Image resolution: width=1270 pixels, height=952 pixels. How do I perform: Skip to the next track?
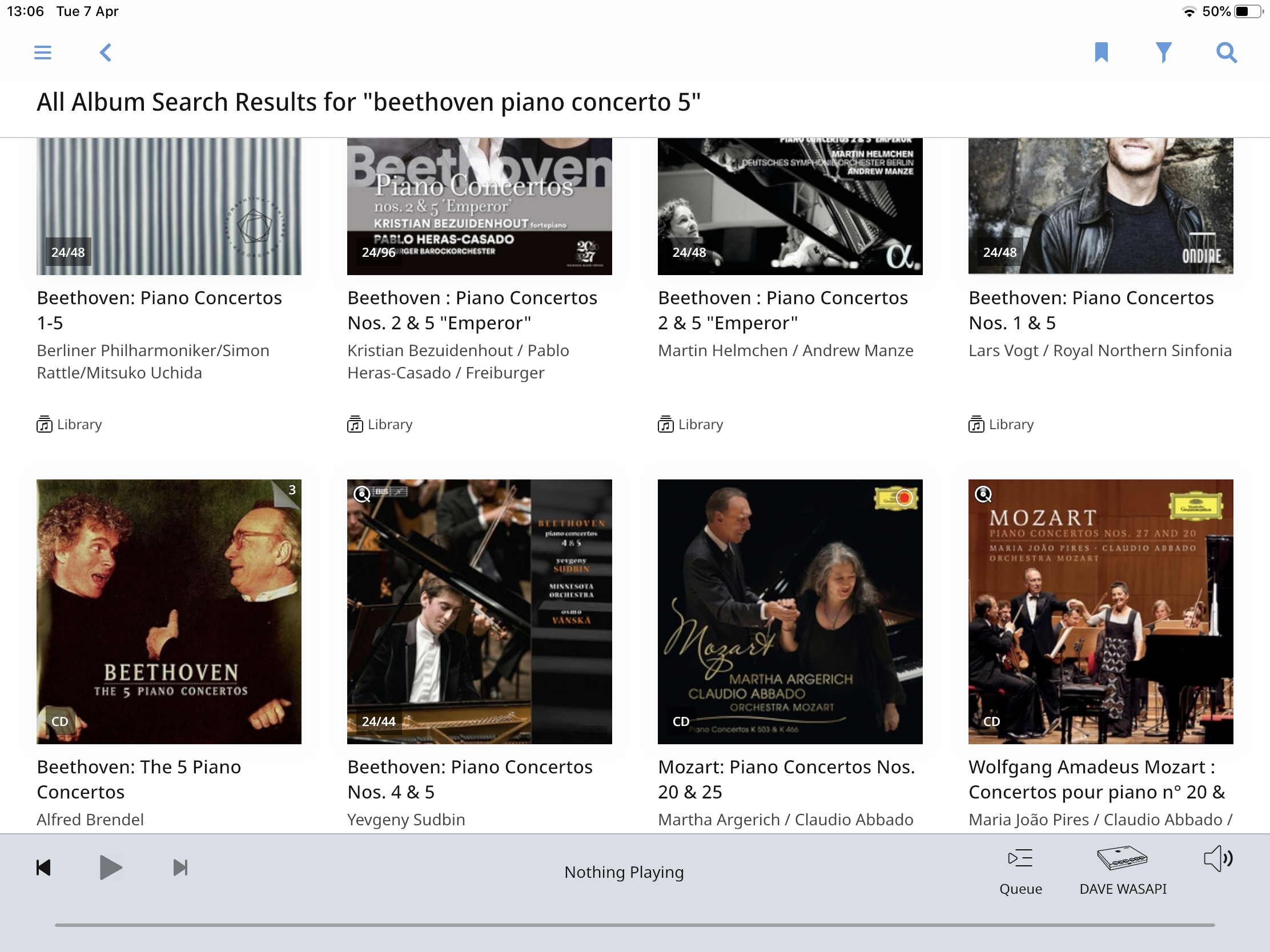click(180, 868)
